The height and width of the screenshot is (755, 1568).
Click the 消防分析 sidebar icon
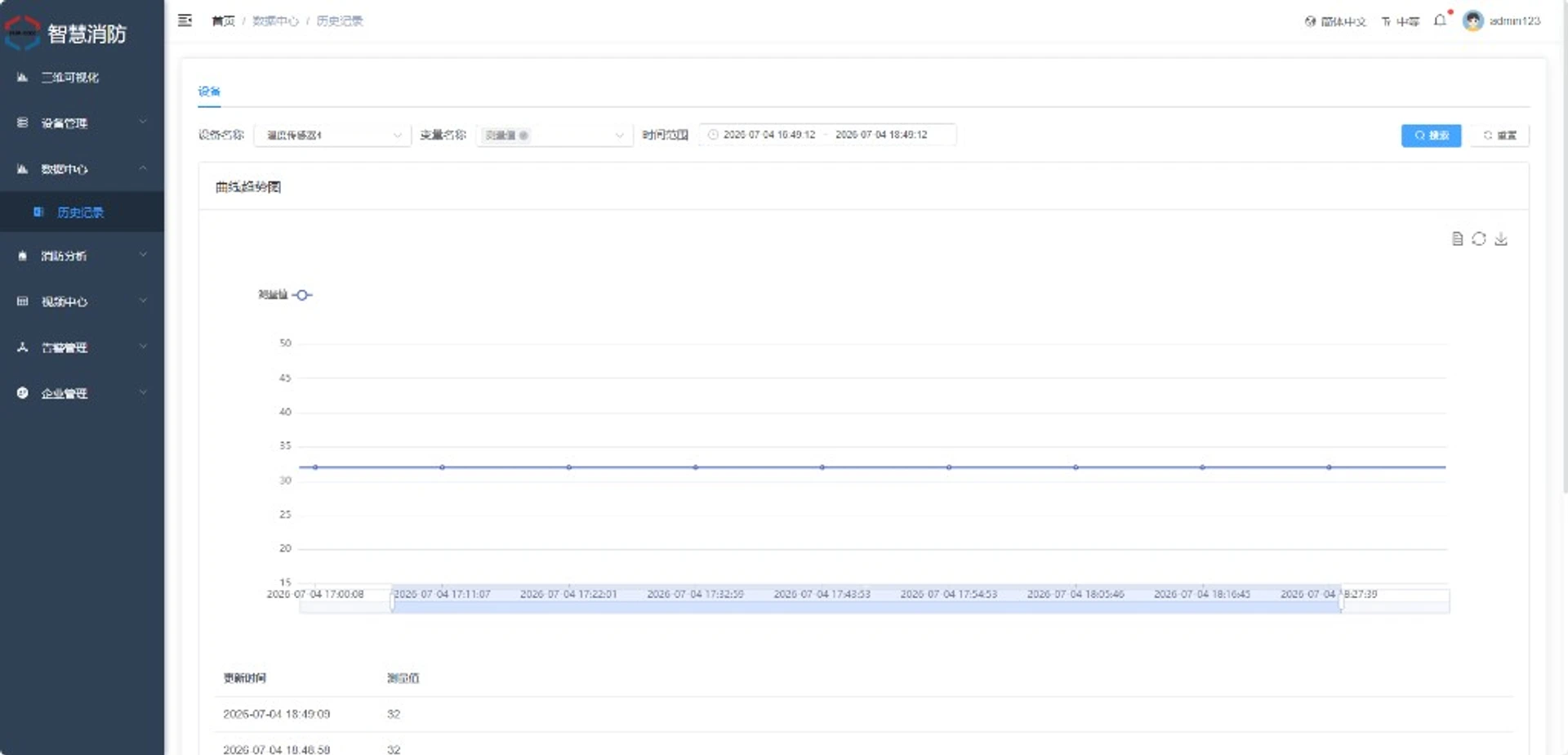[x=22, y=256]
